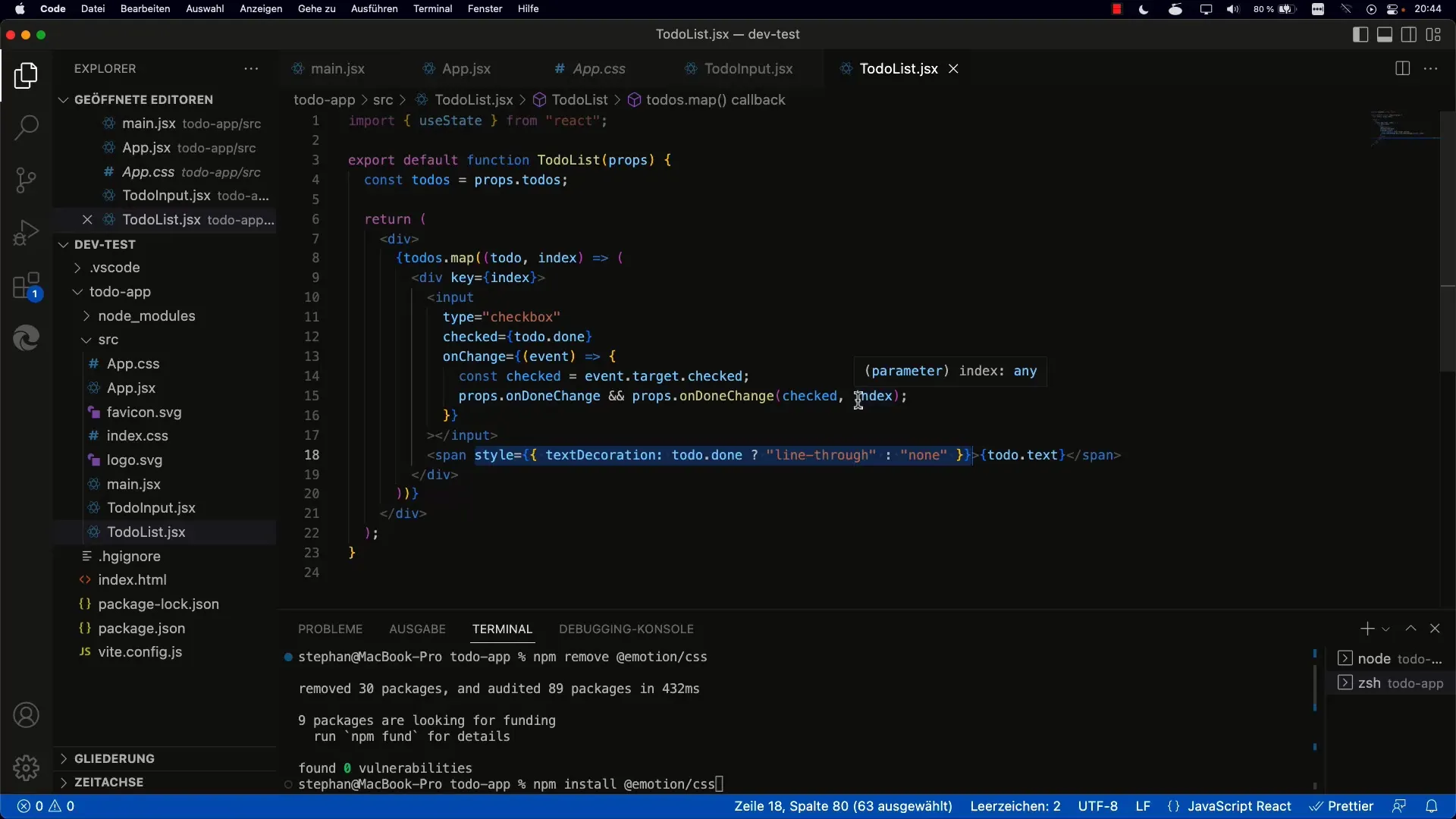Go to line via Zeile 18, Spalte 80
Screen dimensions: 1456x819
843,806
